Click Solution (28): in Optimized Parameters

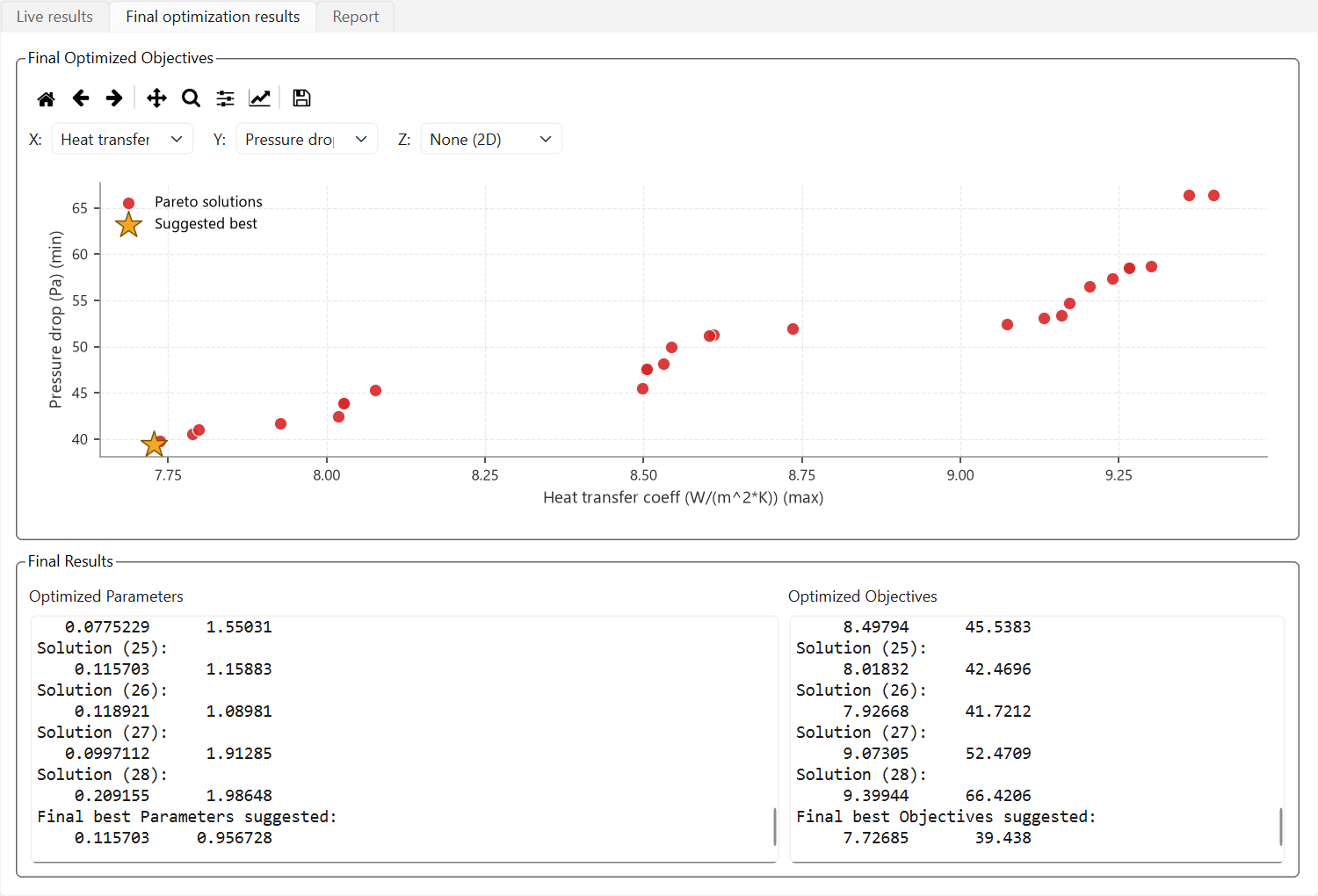tap(102, 775)
